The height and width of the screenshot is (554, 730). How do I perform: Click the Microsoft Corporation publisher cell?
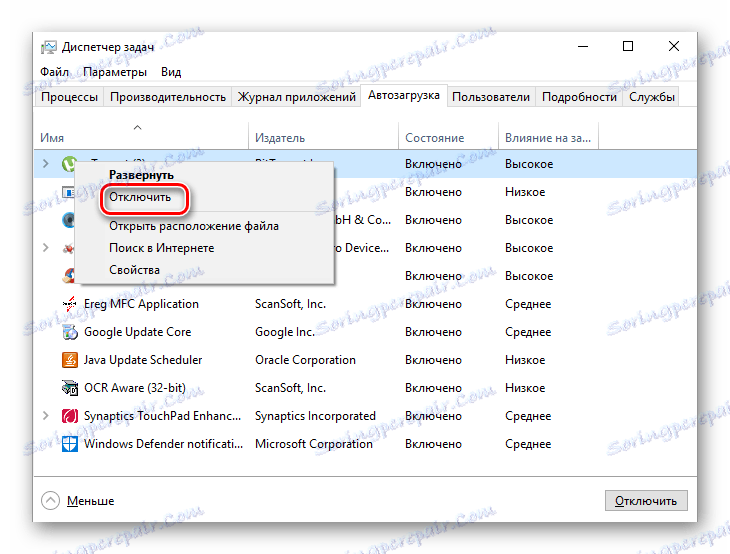314,444
